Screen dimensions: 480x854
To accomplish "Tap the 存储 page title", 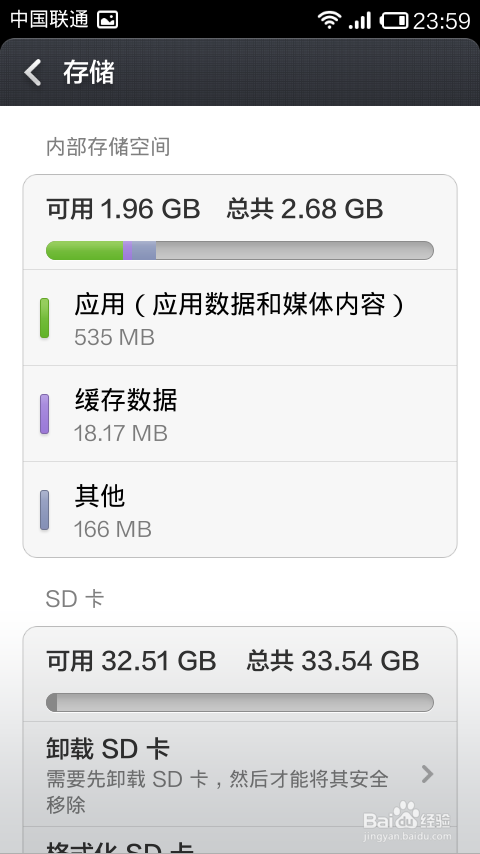I will pyautogui.click(x=89, y=72).
